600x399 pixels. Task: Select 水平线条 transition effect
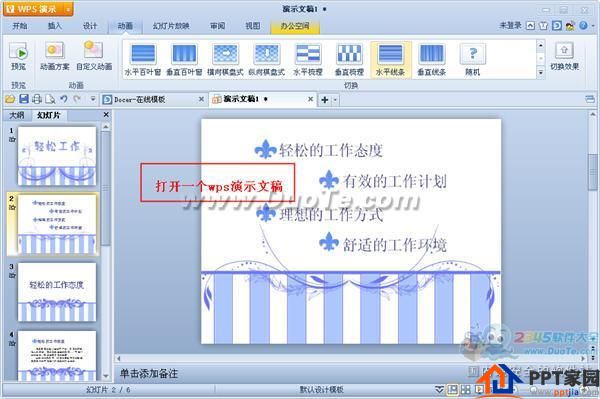click(390, 59)
